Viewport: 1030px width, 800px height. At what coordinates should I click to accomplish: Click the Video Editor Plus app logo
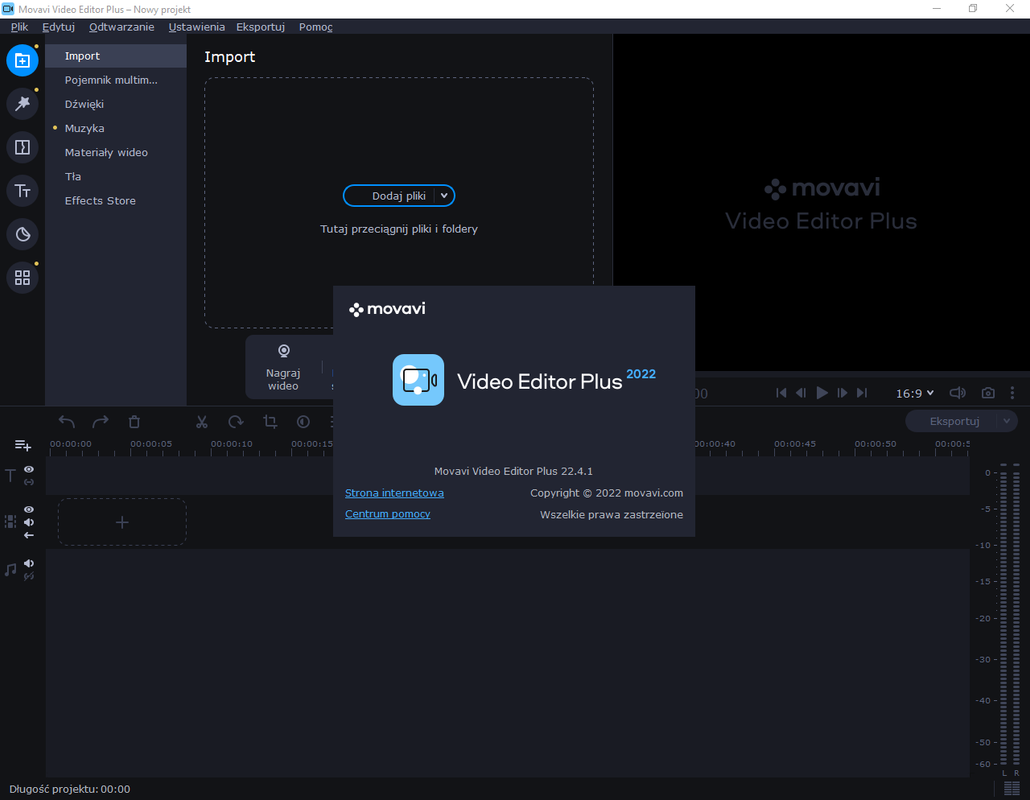(418, 380)
